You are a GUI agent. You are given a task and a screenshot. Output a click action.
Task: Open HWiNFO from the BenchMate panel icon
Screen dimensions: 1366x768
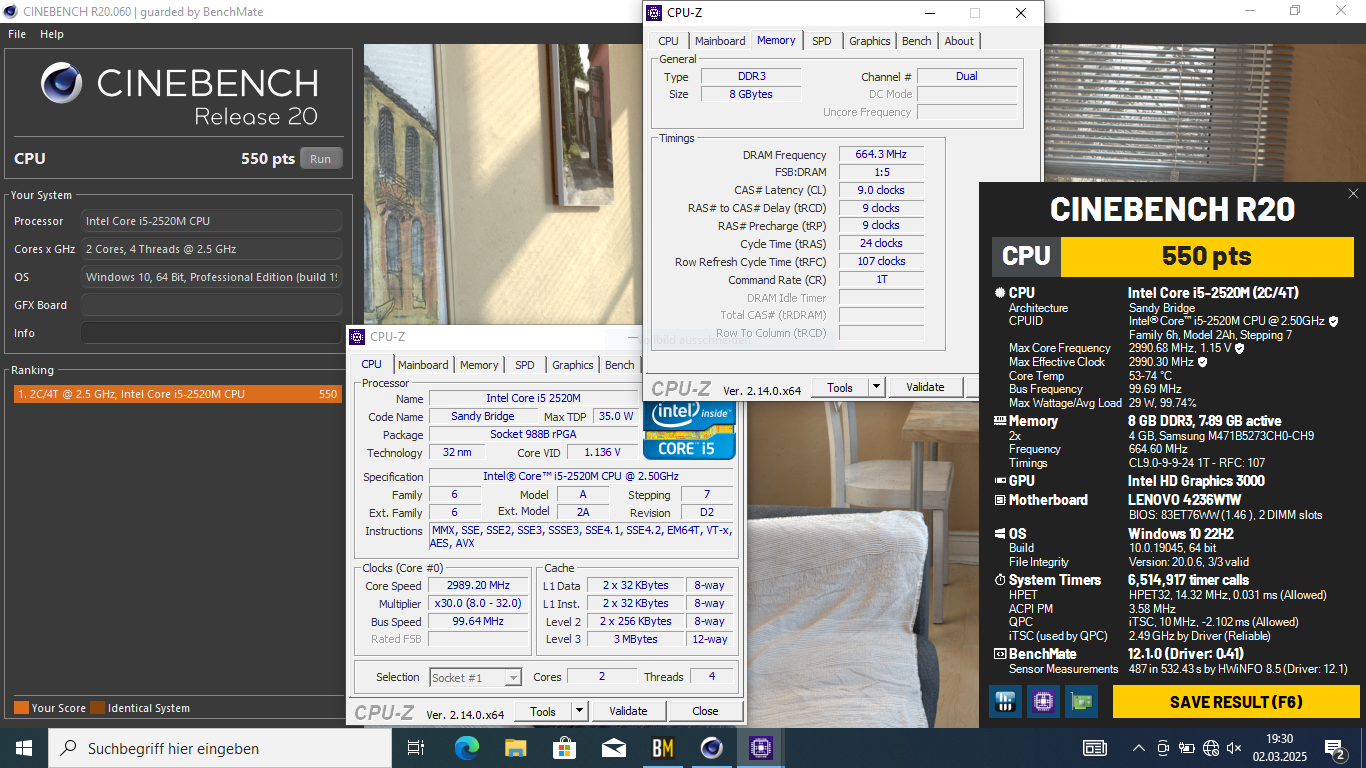[x=1006, y=701]
